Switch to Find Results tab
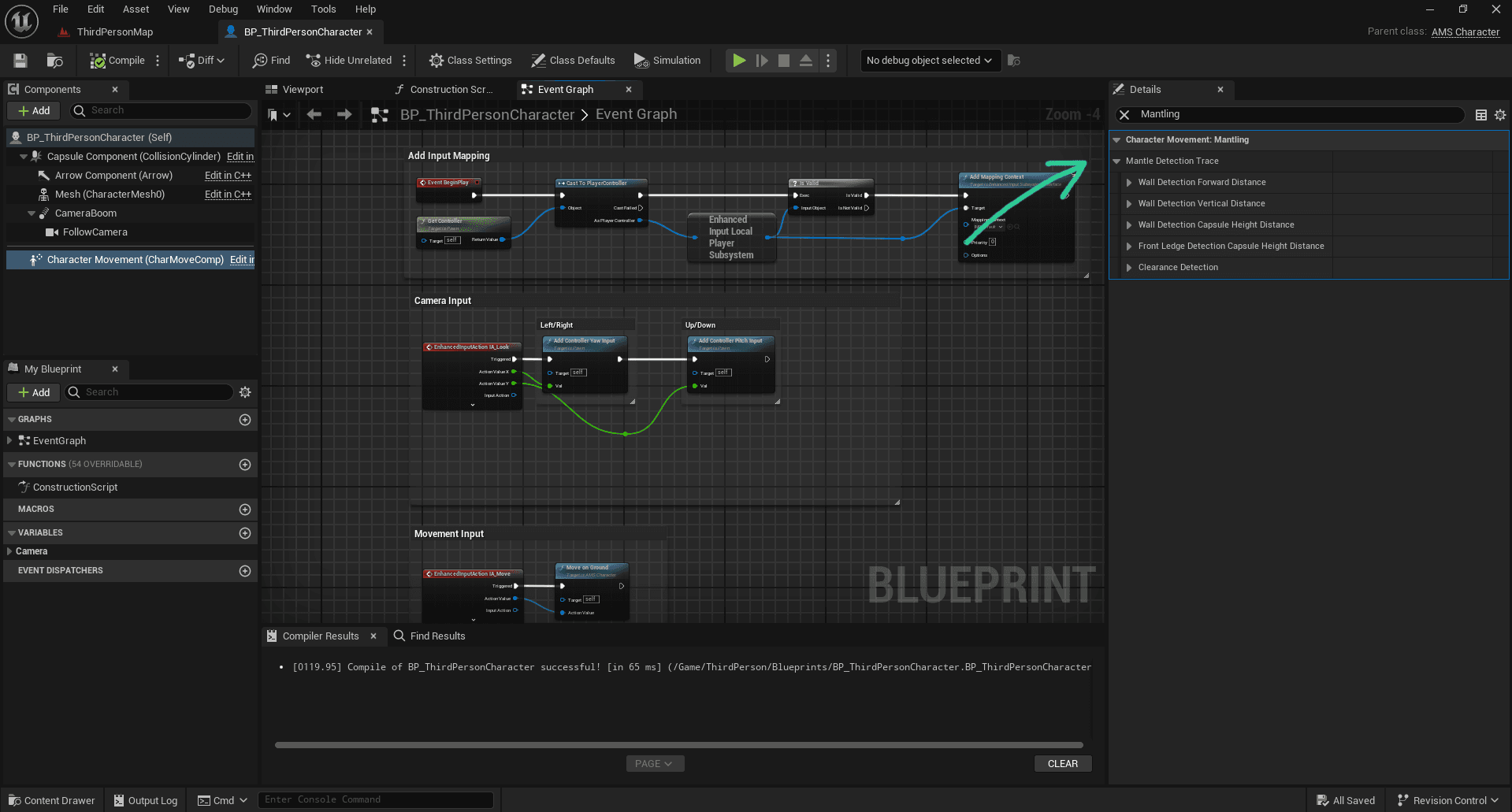 429,636
